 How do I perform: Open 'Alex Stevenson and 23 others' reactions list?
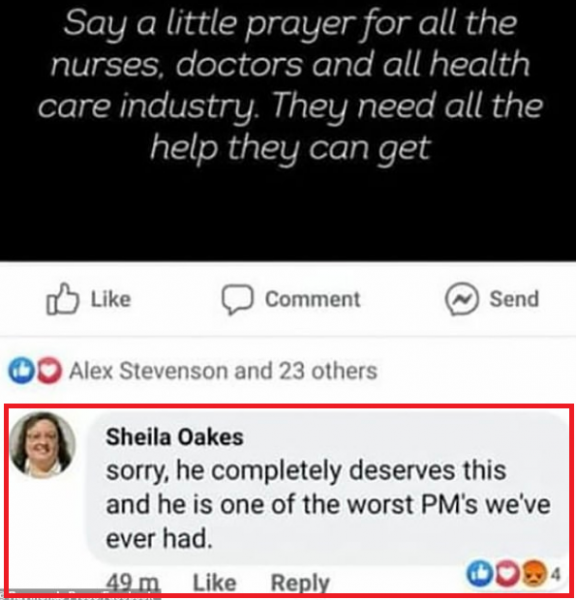[223, 371]
